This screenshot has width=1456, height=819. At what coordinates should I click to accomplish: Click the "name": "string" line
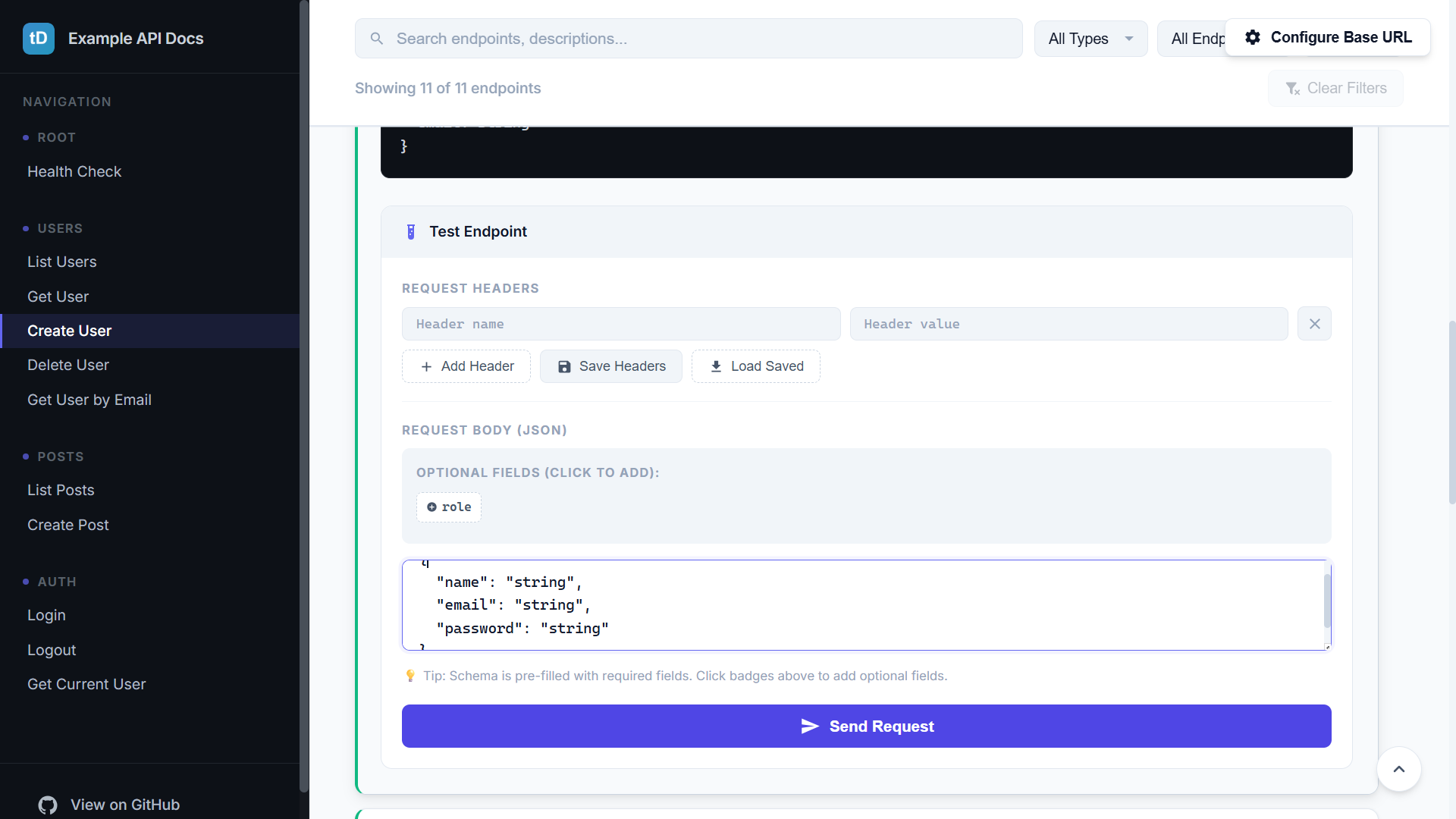509,582
